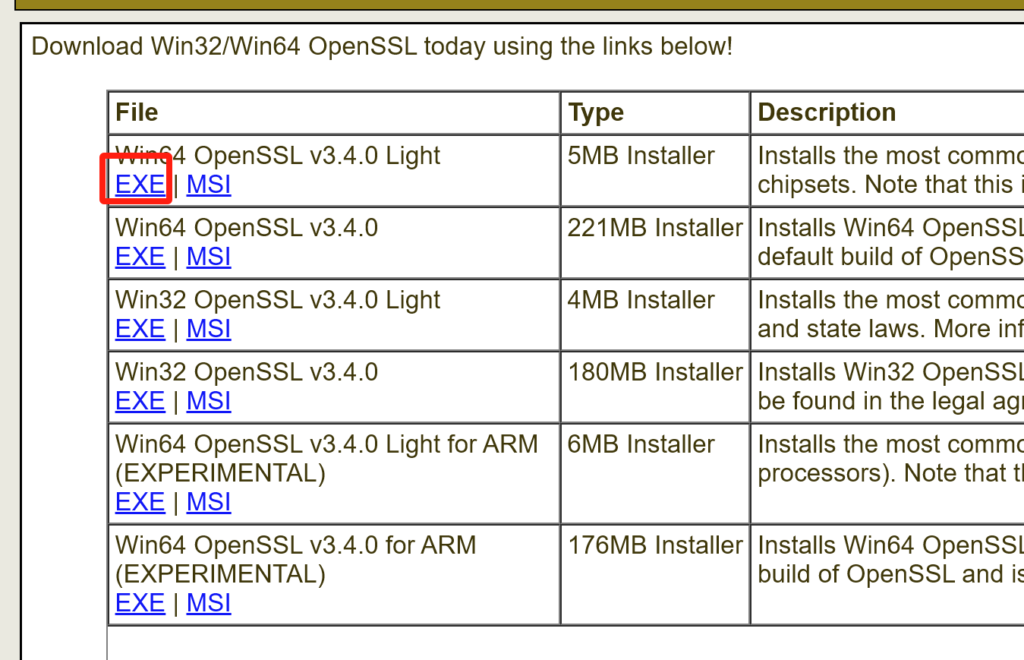Click the description starting "Installs Win64 OpenSSL" with "default build"
Image resolution: width=1024 pixels, height=660 pixels.
click(890, 242)
